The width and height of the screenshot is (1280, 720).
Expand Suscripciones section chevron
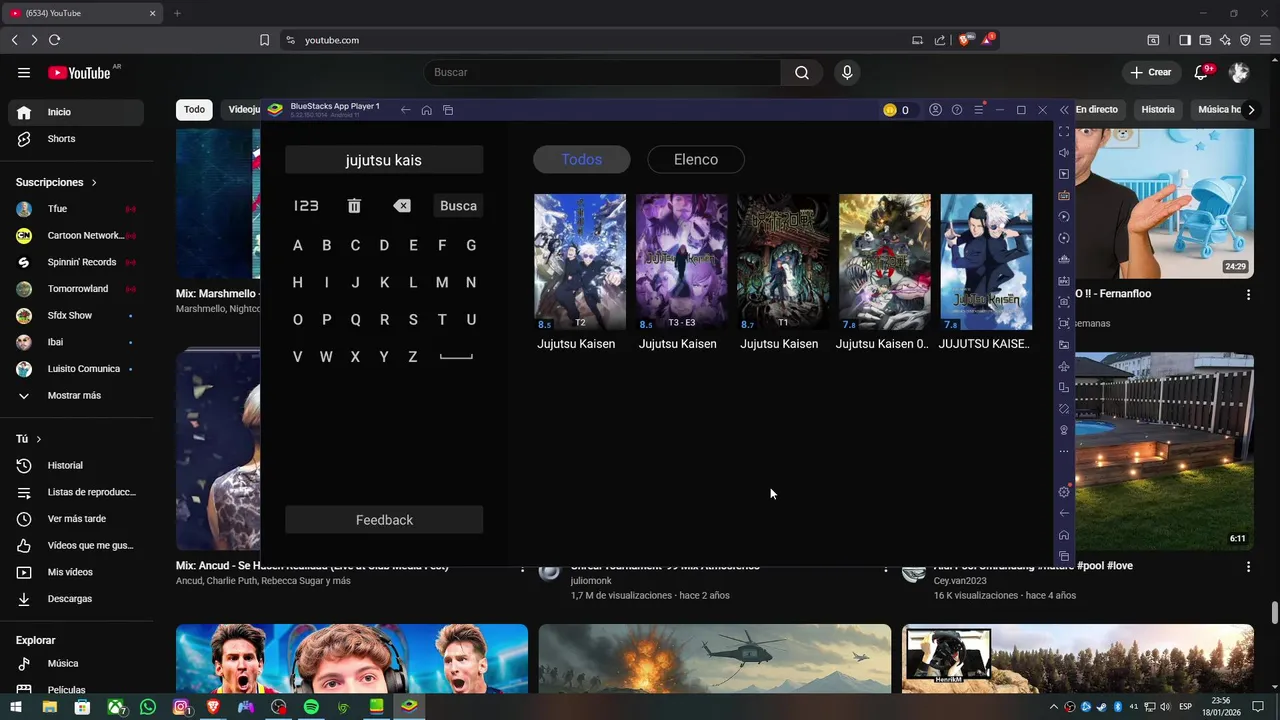(94, 183)
